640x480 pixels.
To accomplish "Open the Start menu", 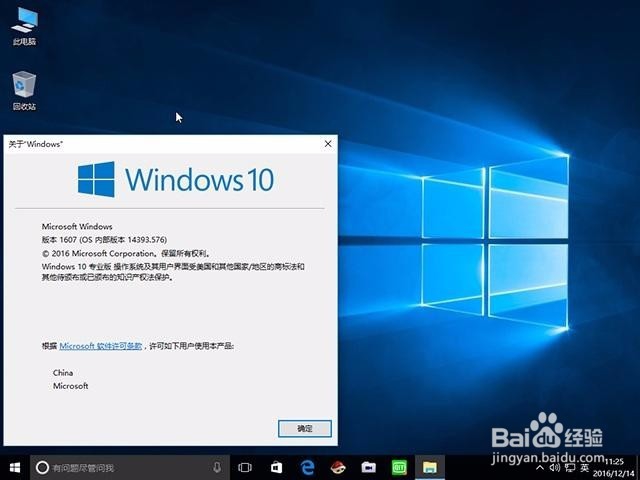I will pos(15,467).
